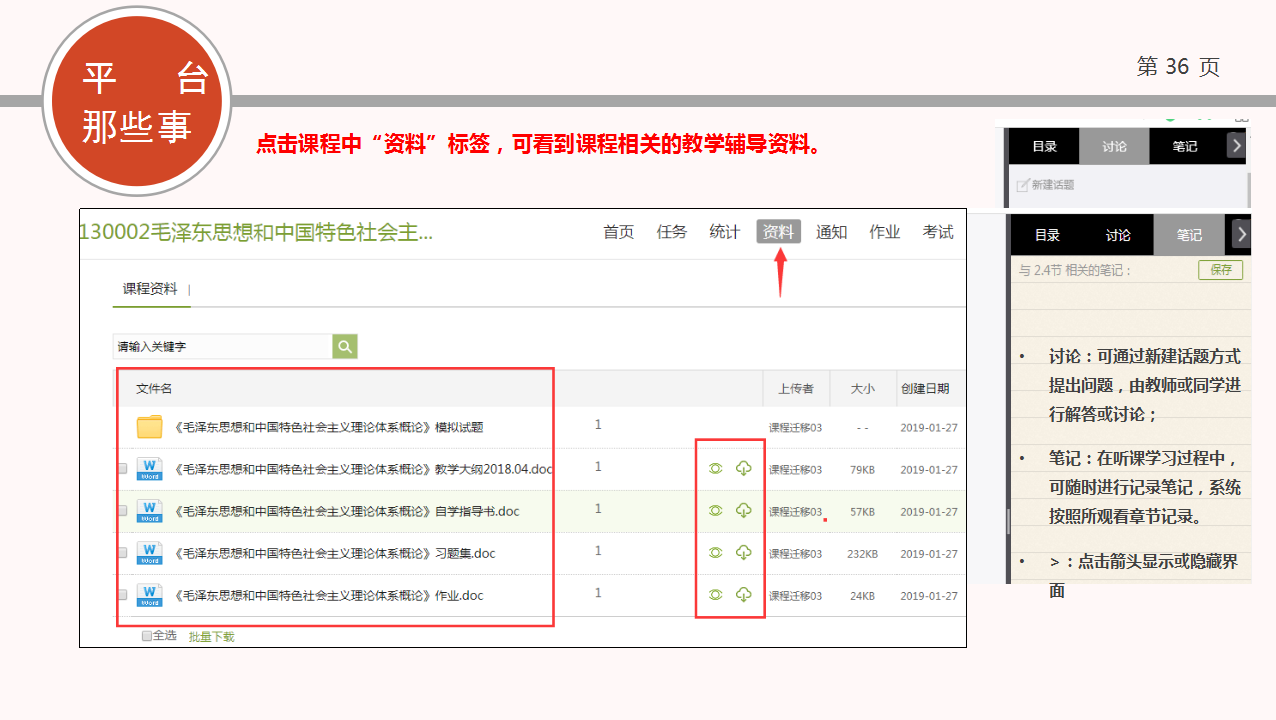Open the 模拟试题 folder icon
The height and width of the screenshot is (720, 1276).
tap(150, 427)
